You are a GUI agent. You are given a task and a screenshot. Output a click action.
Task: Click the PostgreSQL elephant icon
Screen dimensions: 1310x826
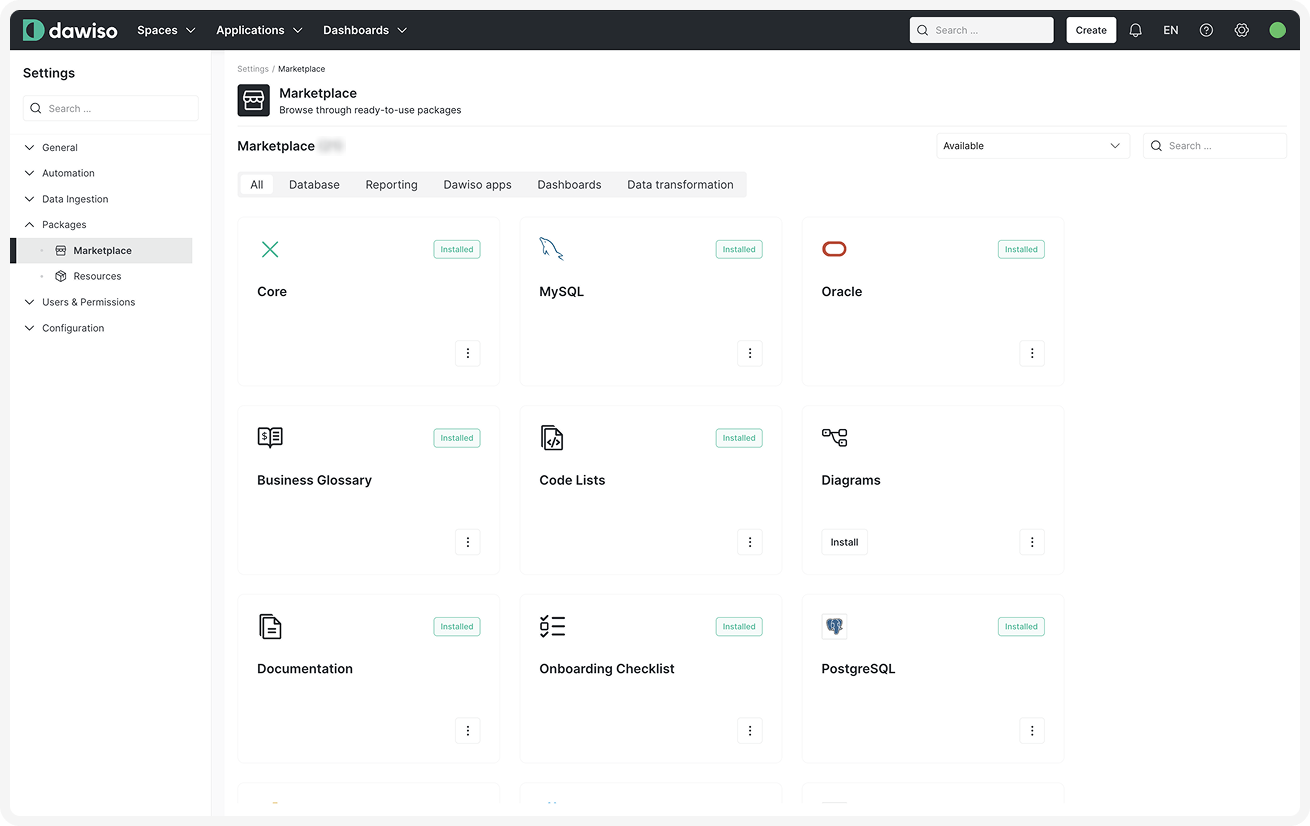834,627
